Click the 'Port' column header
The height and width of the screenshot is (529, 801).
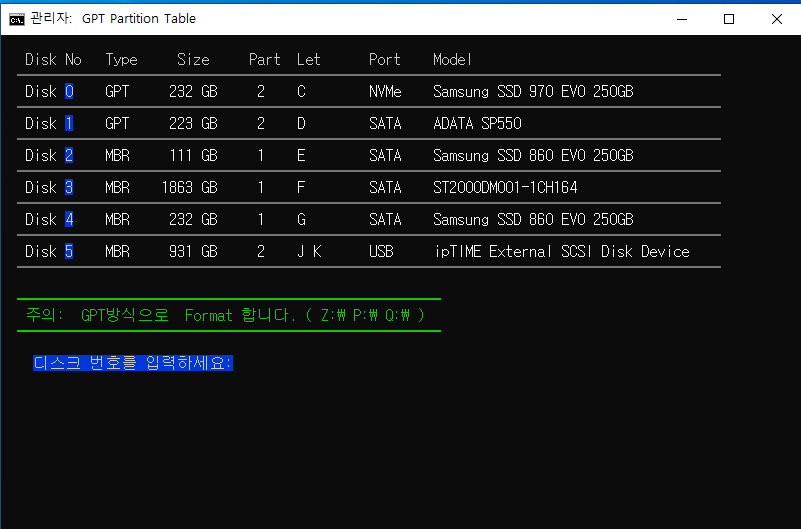pos(385,60)
